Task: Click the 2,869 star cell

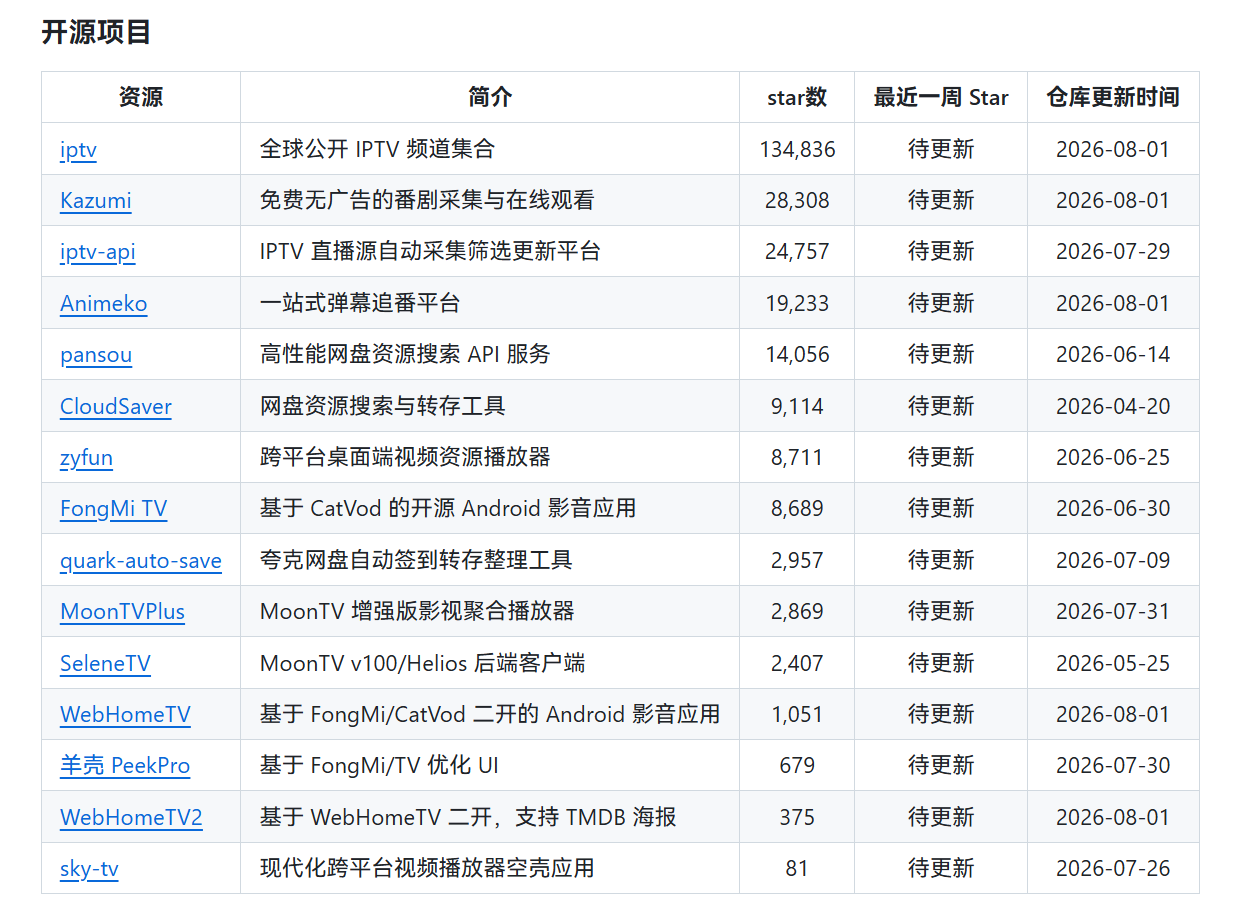Action: click(x=797, y=612)
